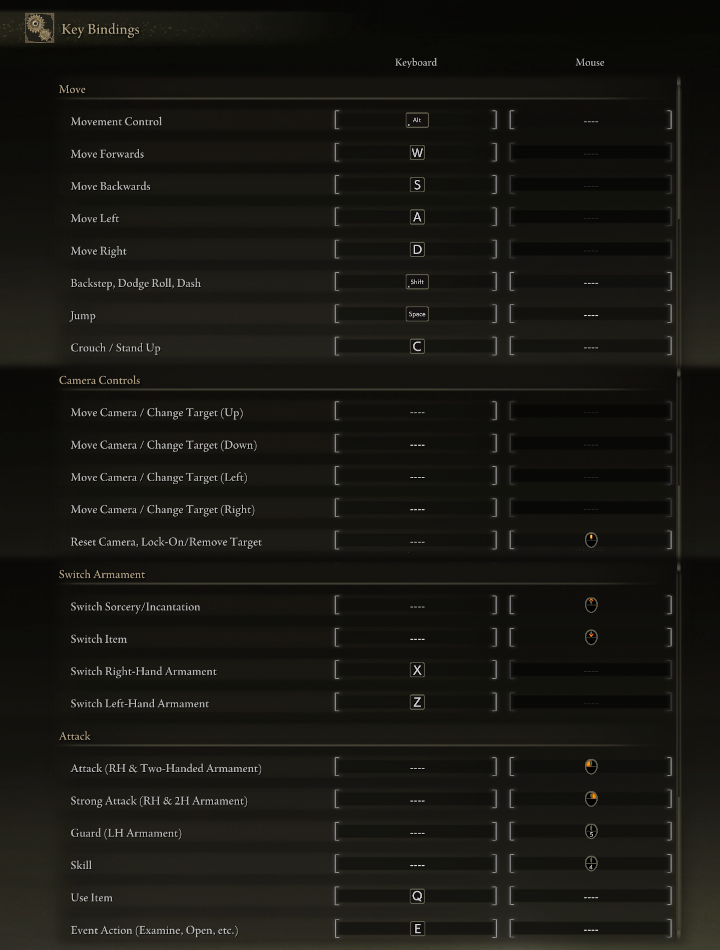Select the Switch Left-Hand Armament row label

coord(140,704)
